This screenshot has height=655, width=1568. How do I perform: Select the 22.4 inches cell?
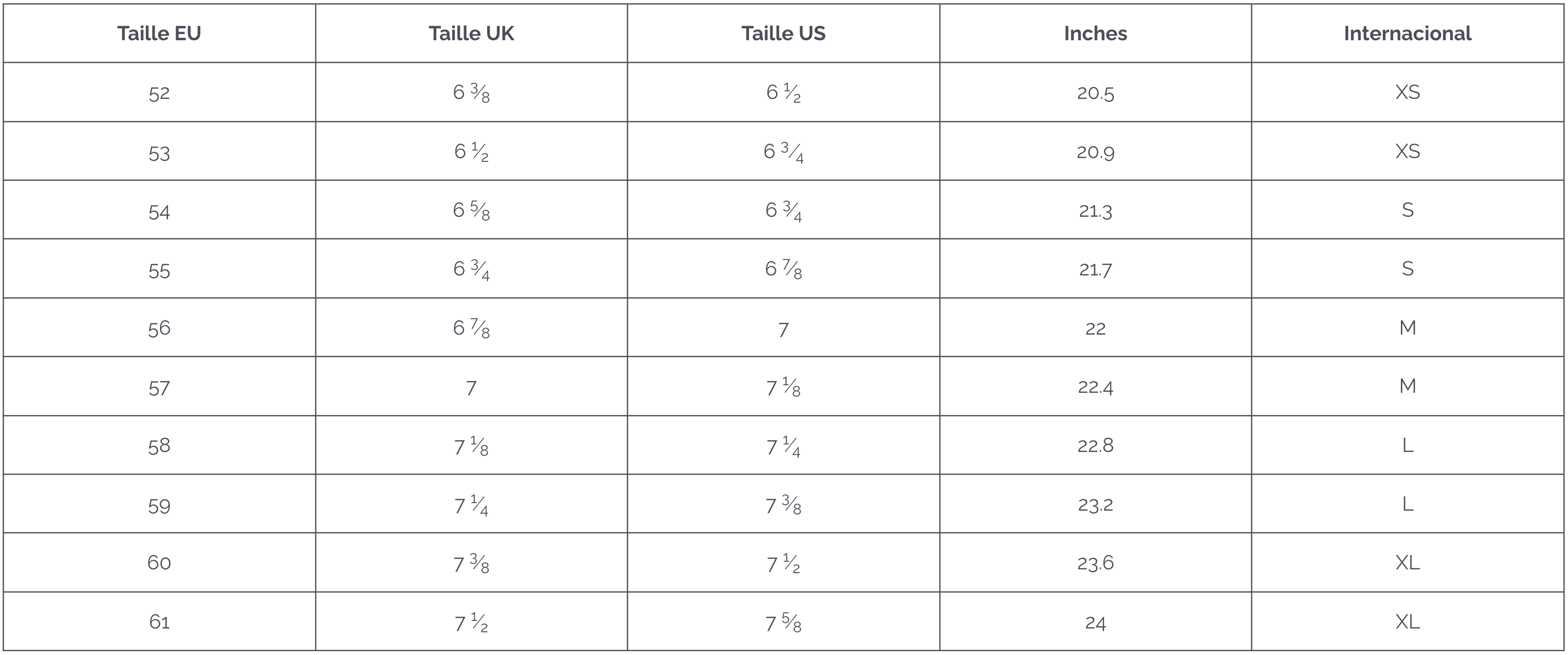1095,387
